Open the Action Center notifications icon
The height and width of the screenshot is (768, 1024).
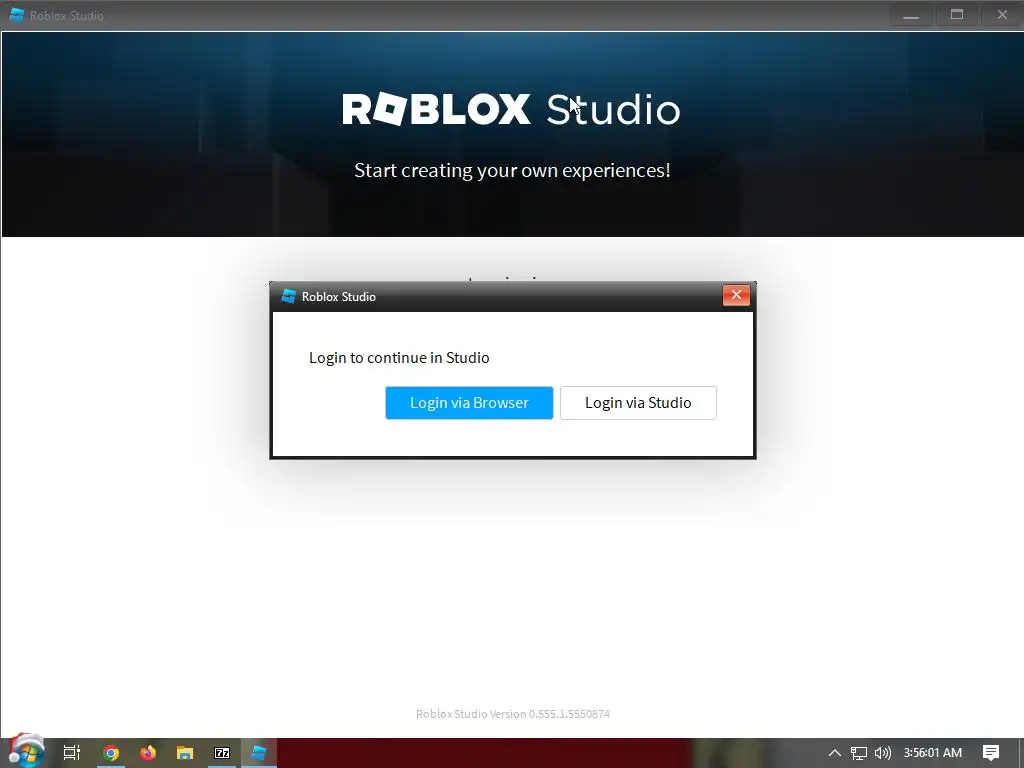(x=991, y=753)
